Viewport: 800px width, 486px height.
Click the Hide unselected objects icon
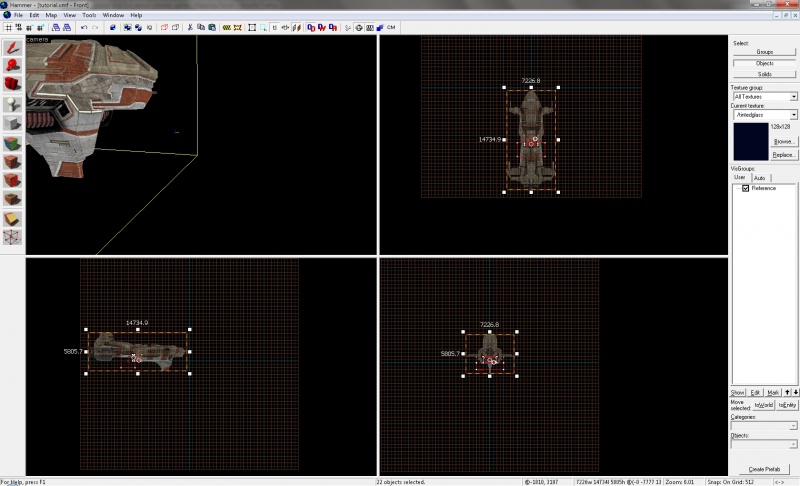tap(176, 28)
